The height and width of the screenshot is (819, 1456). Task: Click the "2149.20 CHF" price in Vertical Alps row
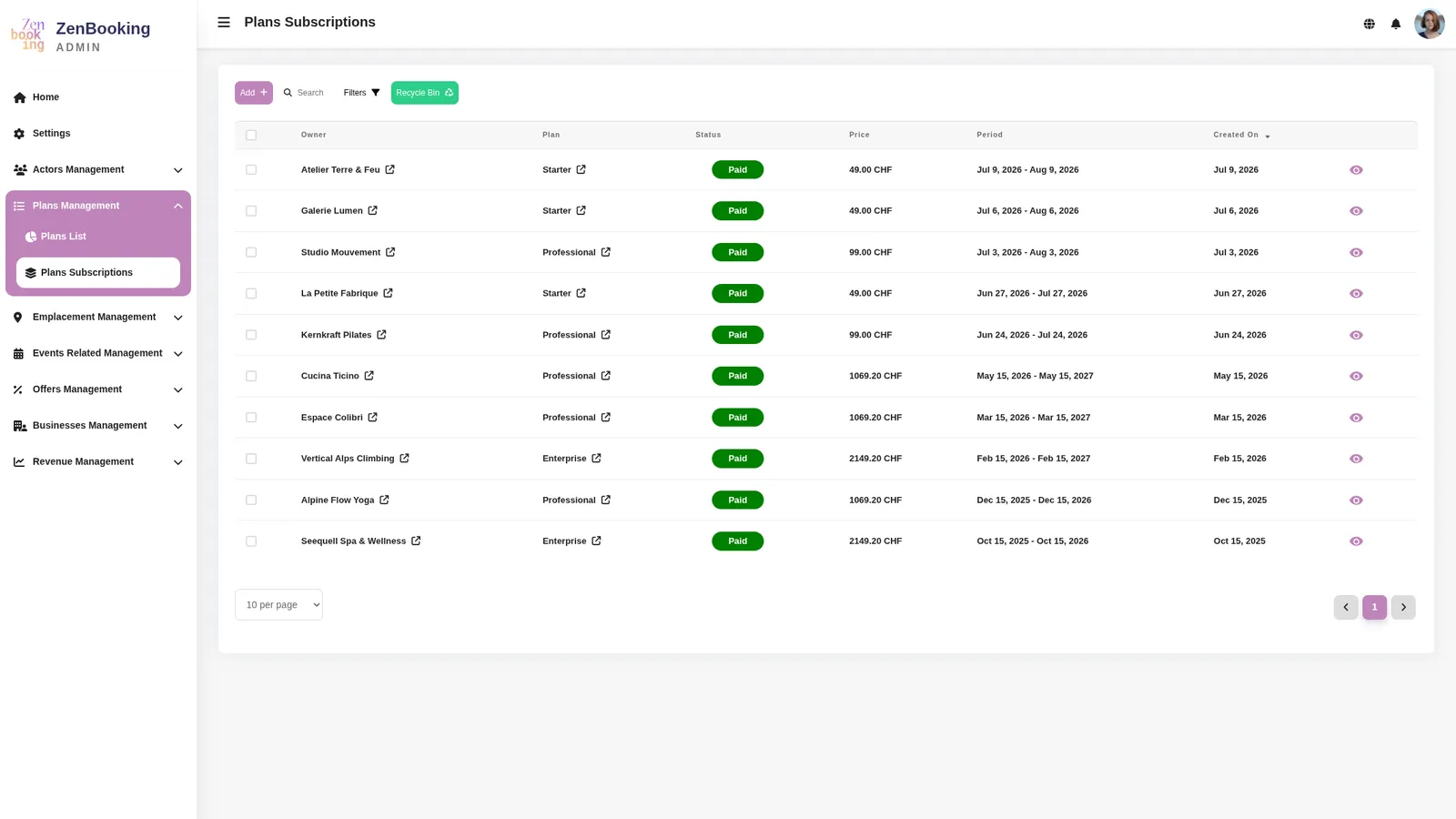[x=875, y=459]
